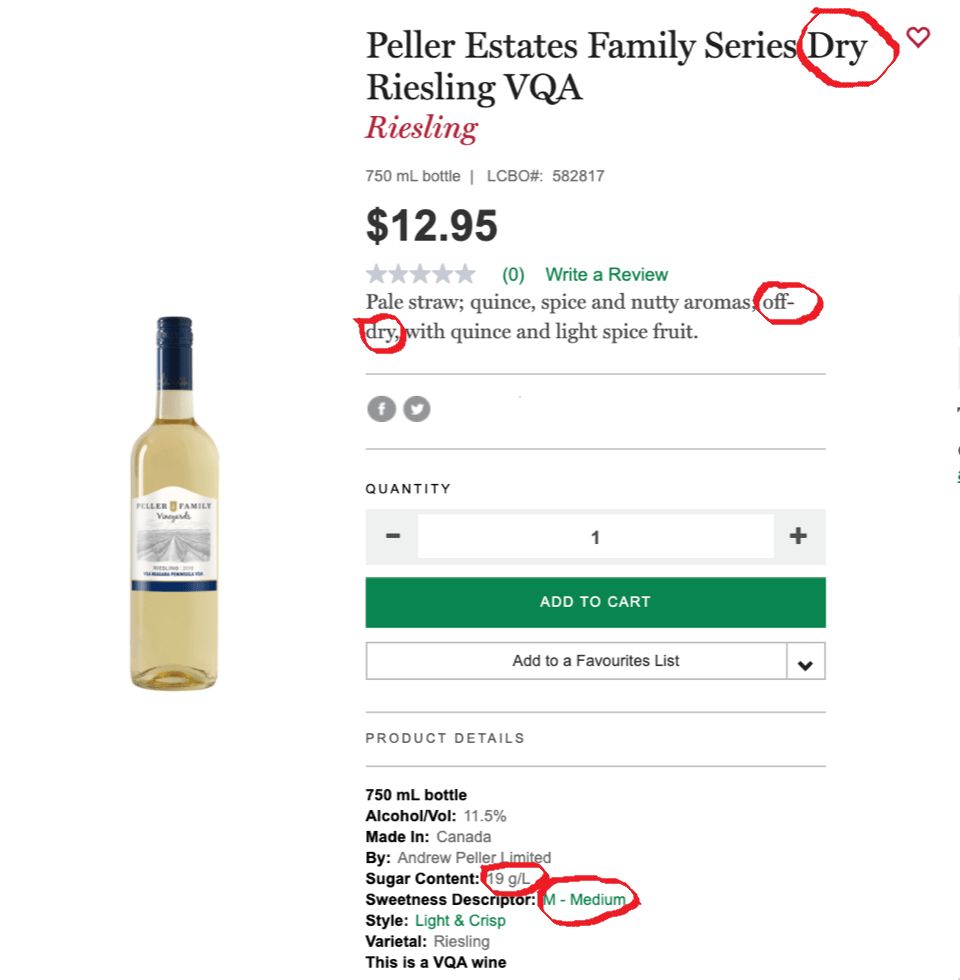
Task: Click the Add to Cart button
Action: coord(595,602)
